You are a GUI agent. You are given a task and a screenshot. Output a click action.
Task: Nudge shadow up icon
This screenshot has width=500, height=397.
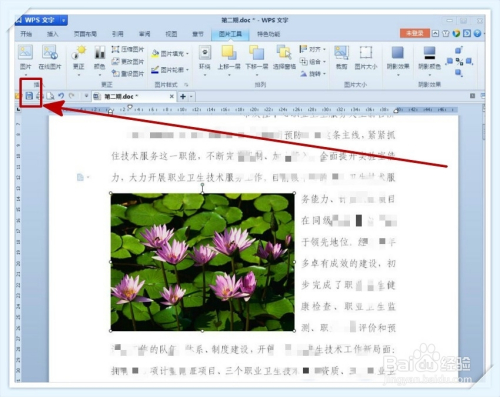pyautogui.click(x=459, y=50)
